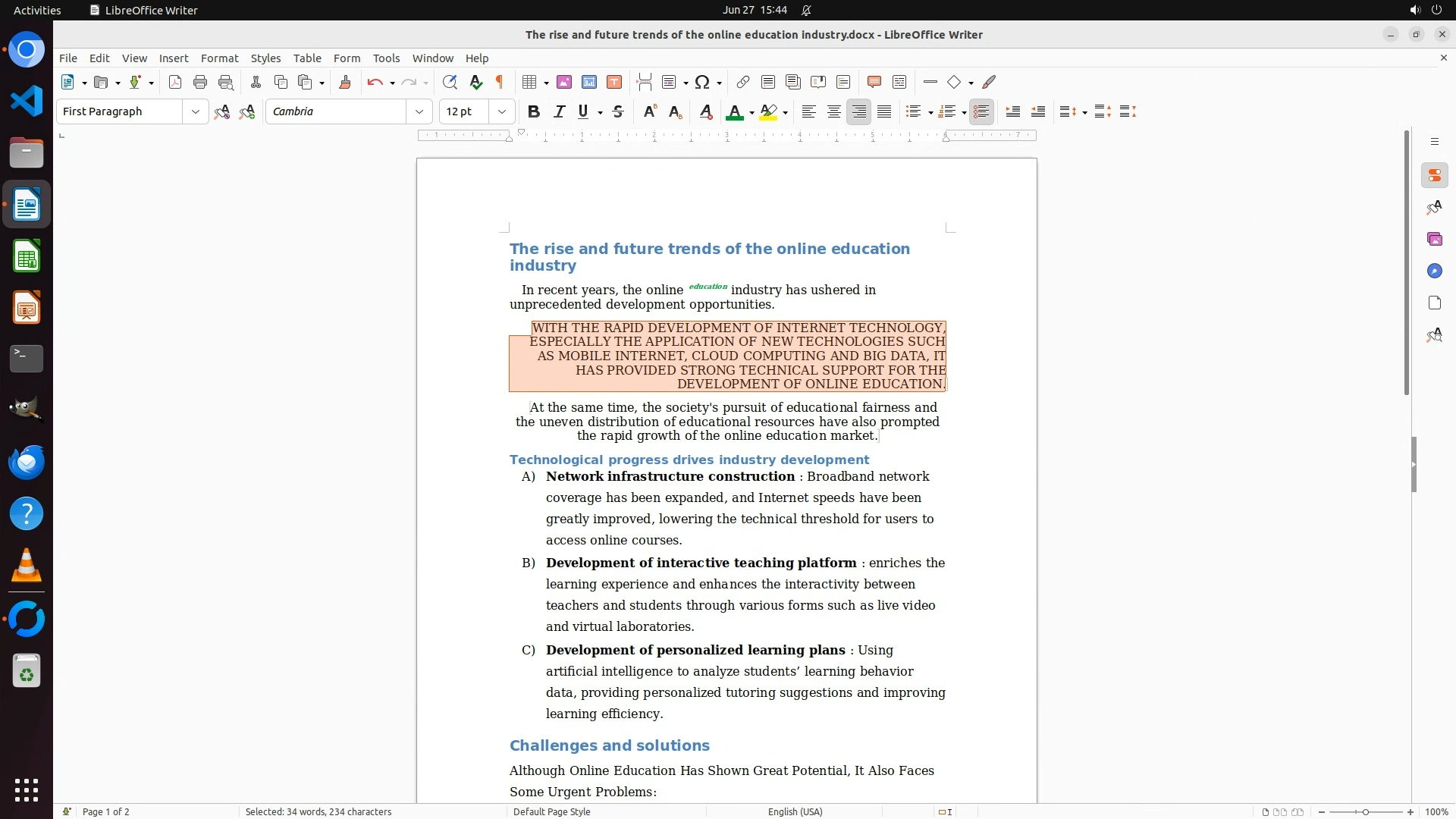
Task: Toggle Italic formatting
Action: [560, 112]
